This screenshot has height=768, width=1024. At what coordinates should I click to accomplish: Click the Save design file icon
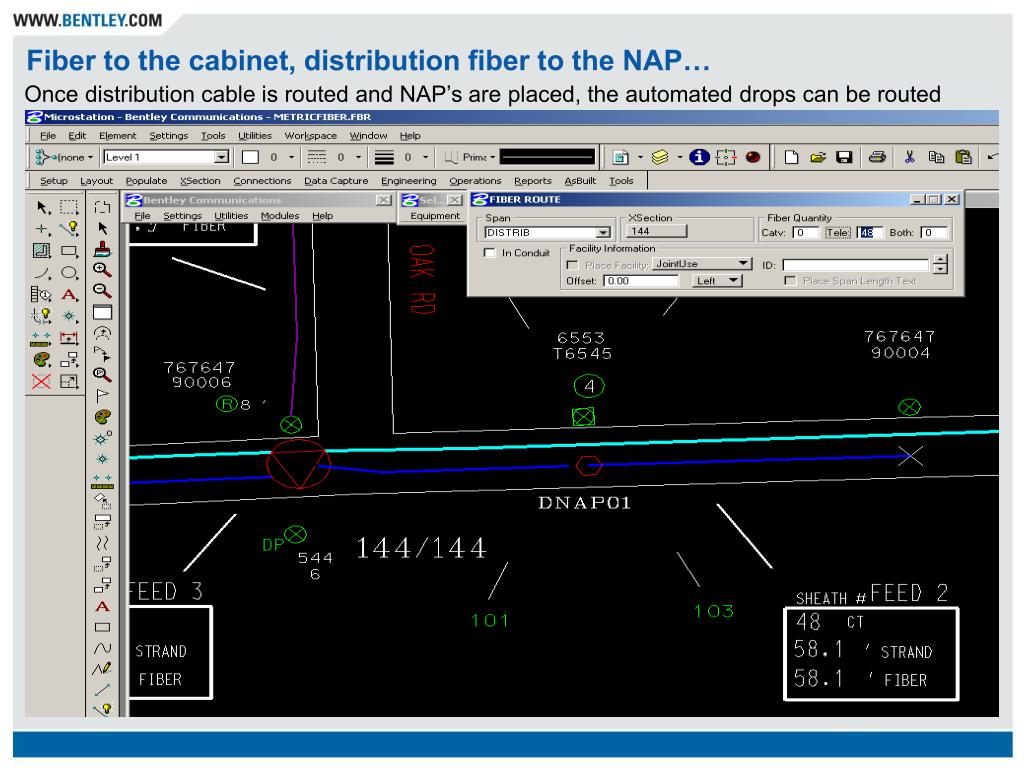(844, 157)
